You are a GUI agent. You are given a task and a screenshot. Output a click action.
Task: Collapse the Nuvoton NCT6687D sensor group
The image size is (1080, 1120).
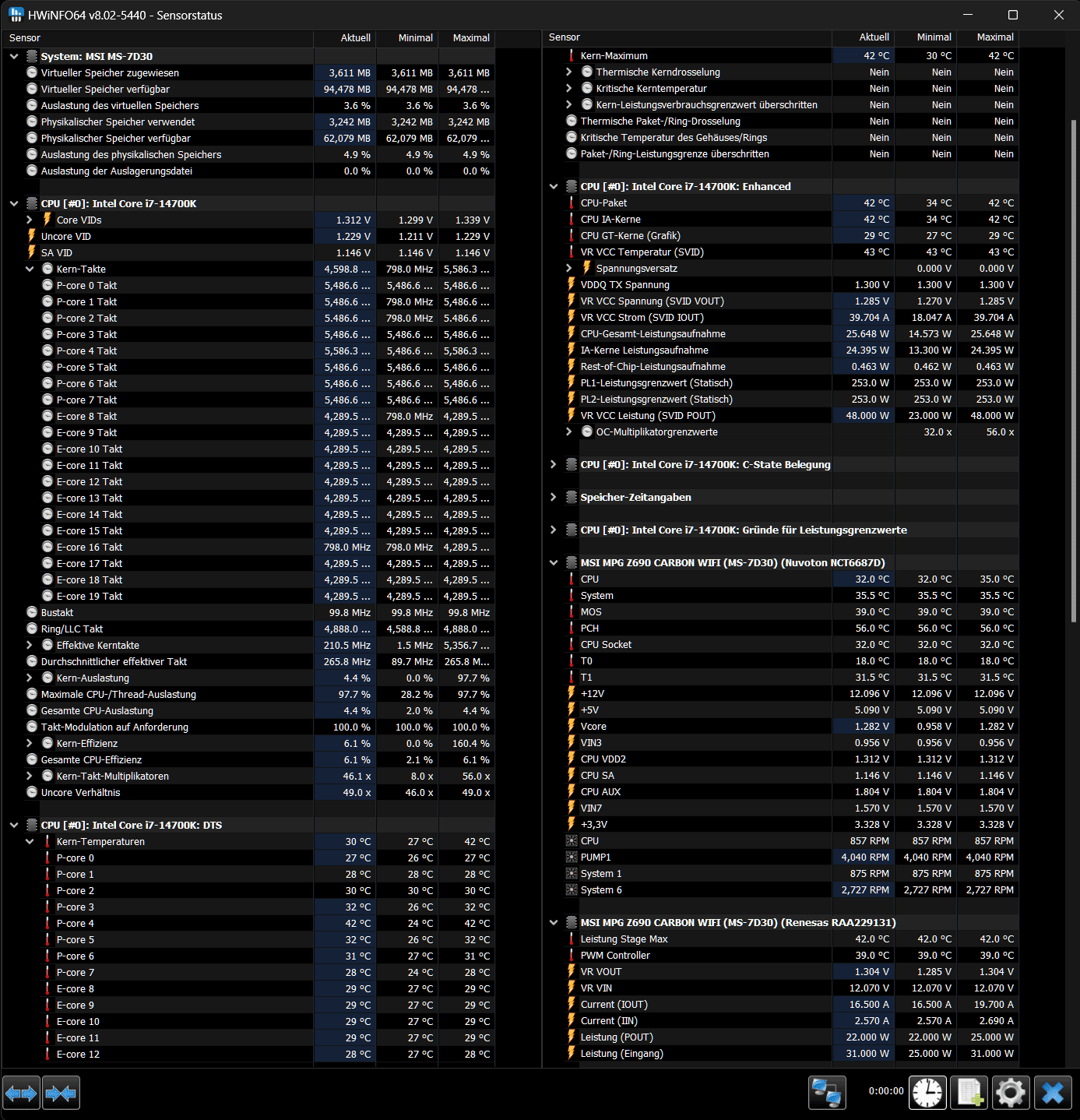554,562
